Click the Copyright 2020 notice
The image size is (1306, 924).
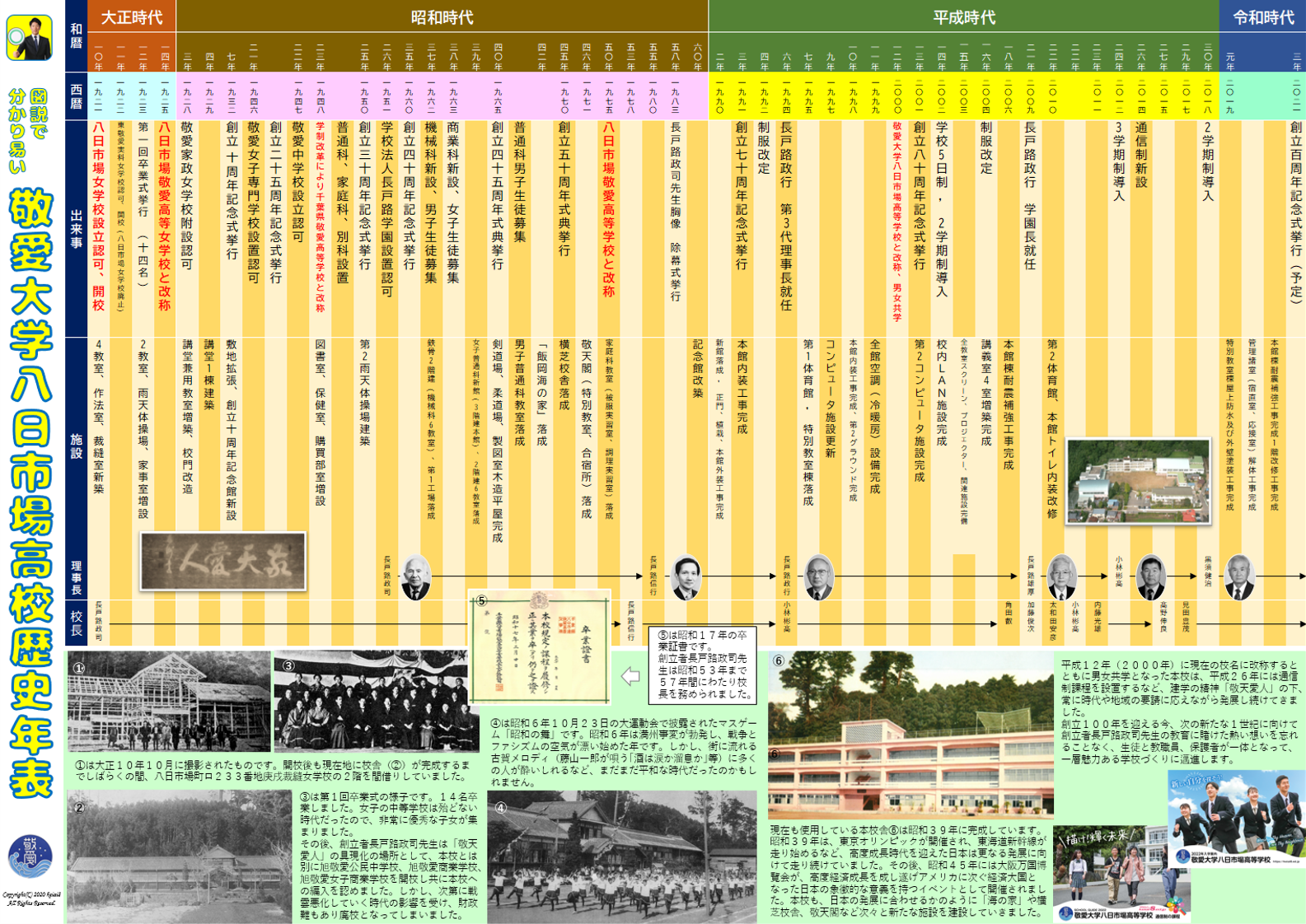pos(30,898)
